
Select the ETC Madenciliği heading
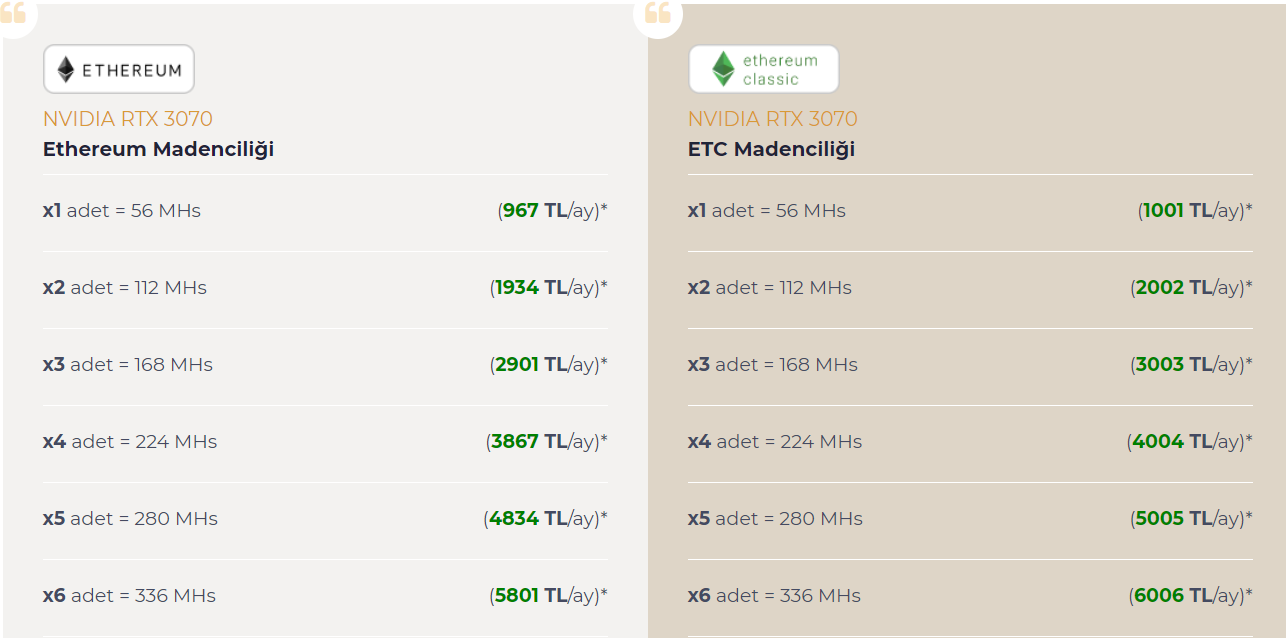[771, 149]
